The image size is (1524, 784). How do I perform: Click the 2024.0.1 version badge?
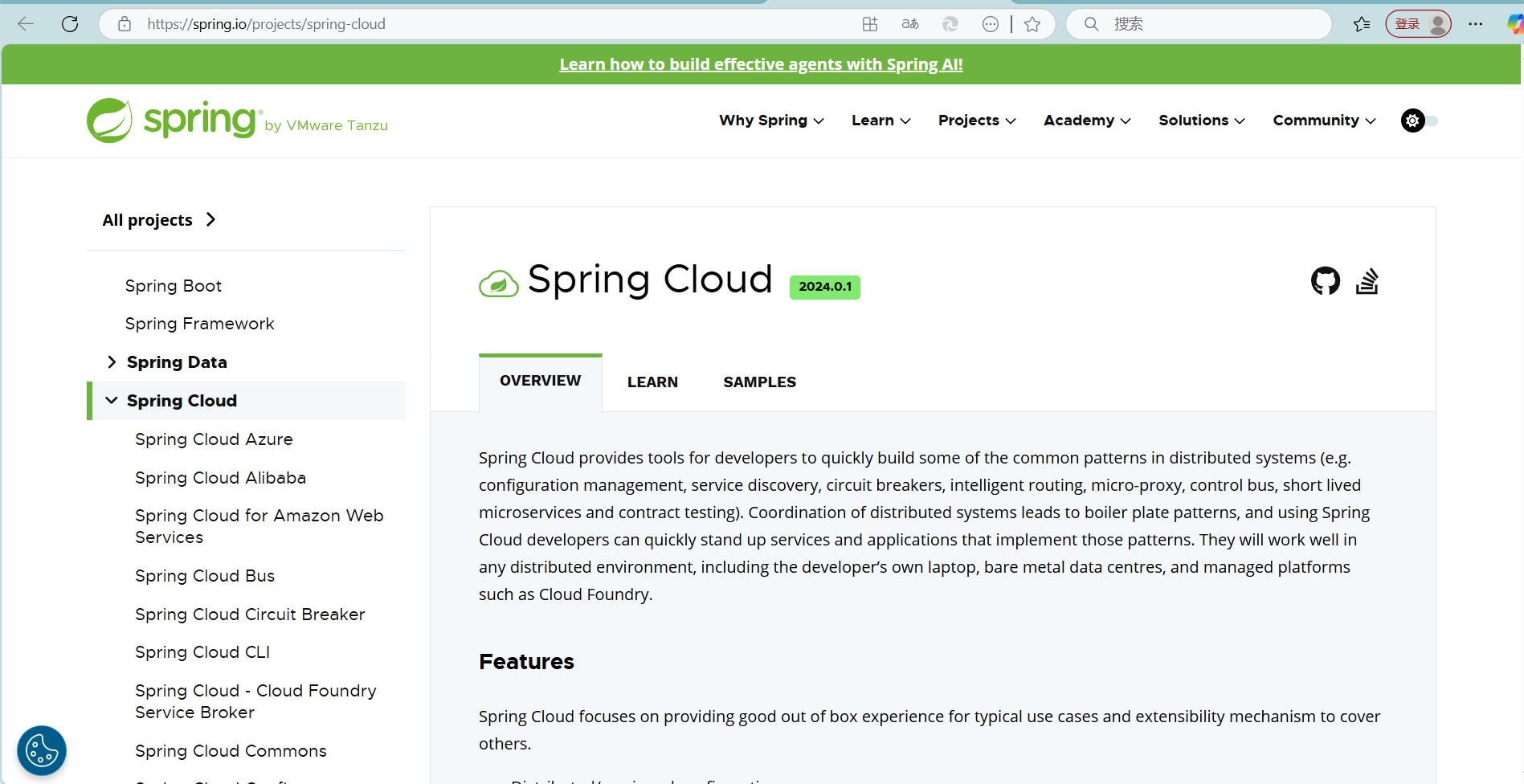pyautogui.click(x=825, y=287)
